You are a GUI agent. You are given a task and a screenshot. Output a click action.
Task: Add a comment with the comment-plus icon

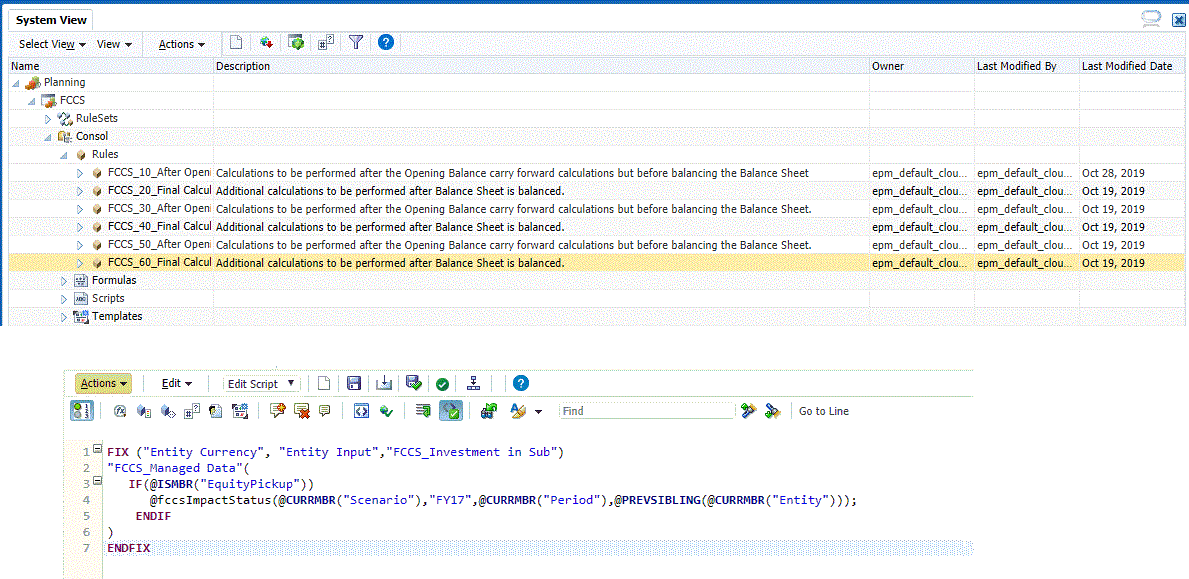point(278,411)
